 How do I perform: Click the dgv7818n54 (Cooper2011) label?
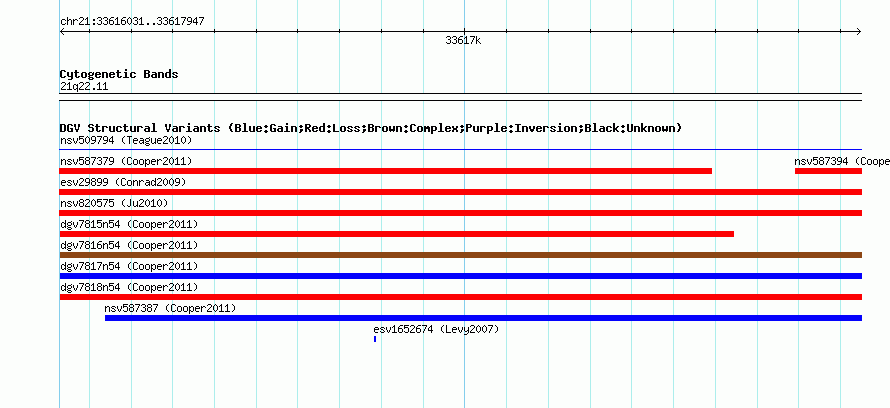click(x=129, y=287)
